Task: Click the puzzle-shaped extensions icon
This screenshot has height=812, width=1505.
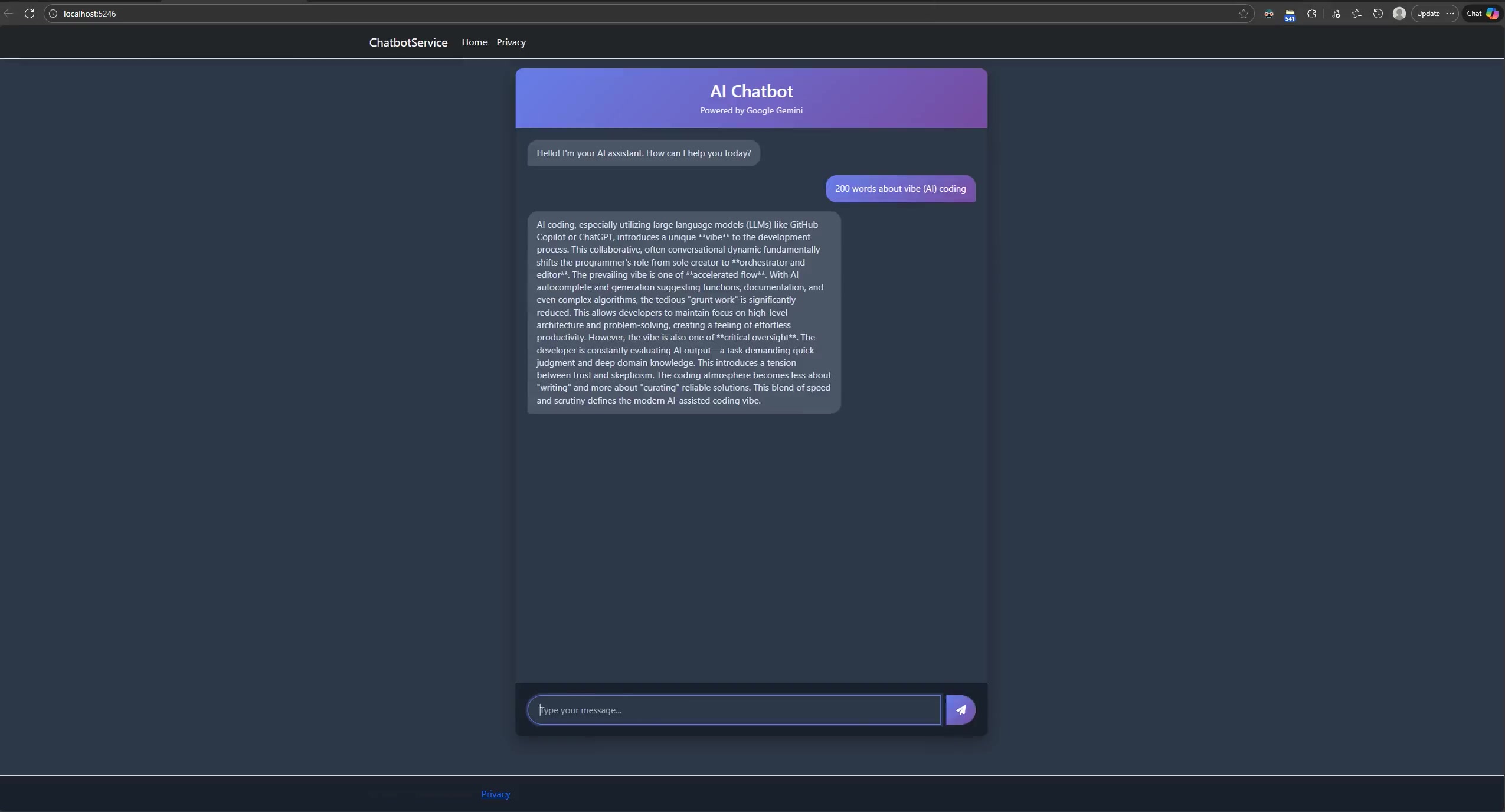Action: coord(1311,13)
